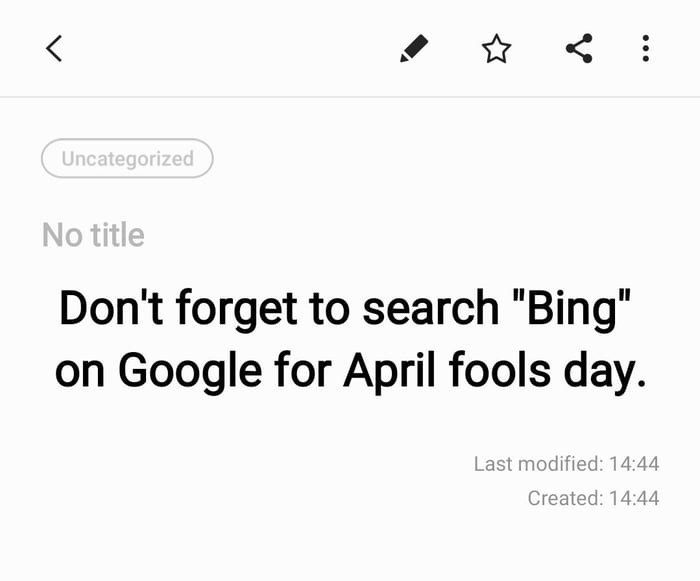Tap the No title field
Screen dimensions: 700x581
tap(93, 234)
